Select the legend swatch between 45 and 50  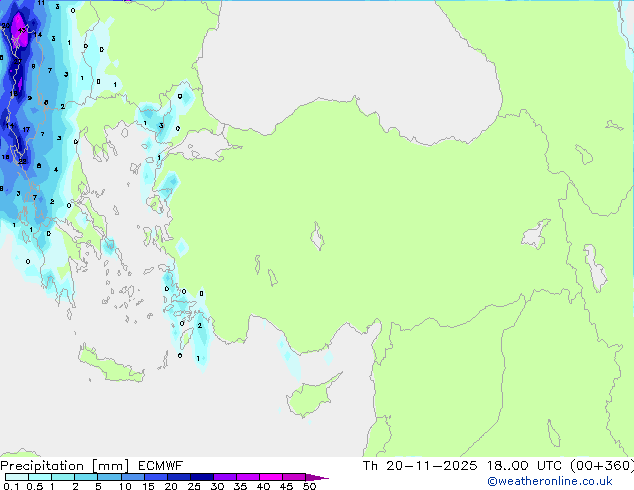[x=294, y=477]
